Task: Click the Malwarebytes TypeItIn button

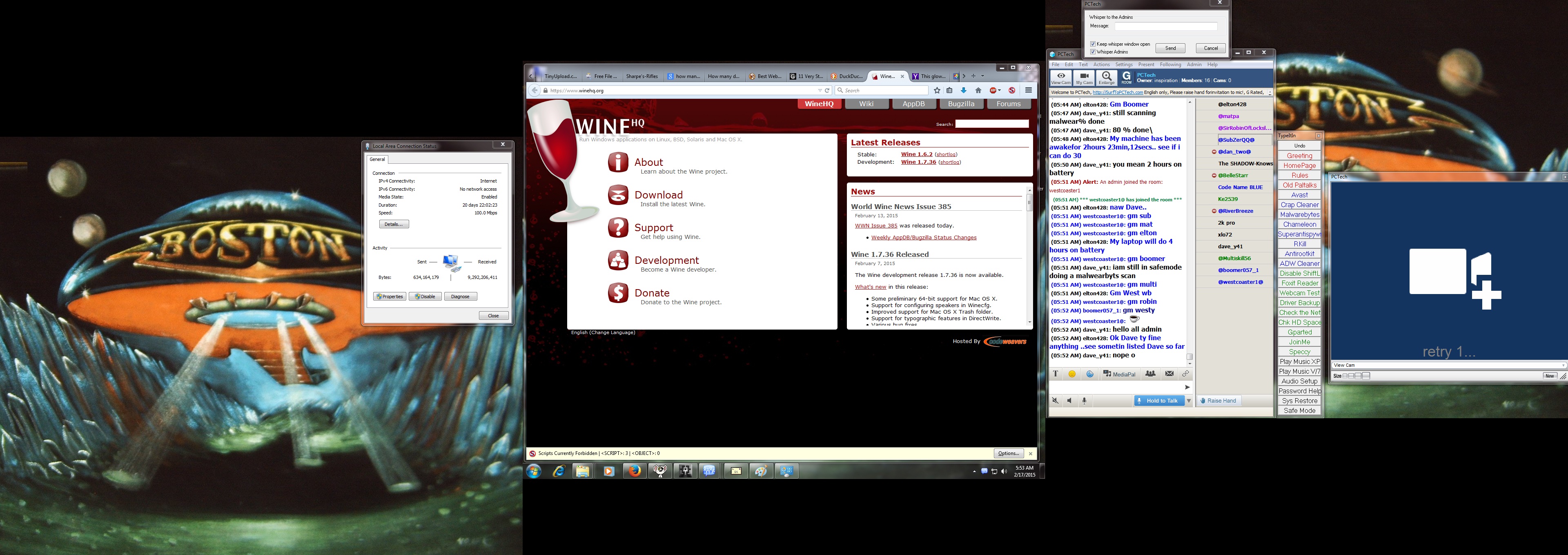Action: tap(1299, 215)
